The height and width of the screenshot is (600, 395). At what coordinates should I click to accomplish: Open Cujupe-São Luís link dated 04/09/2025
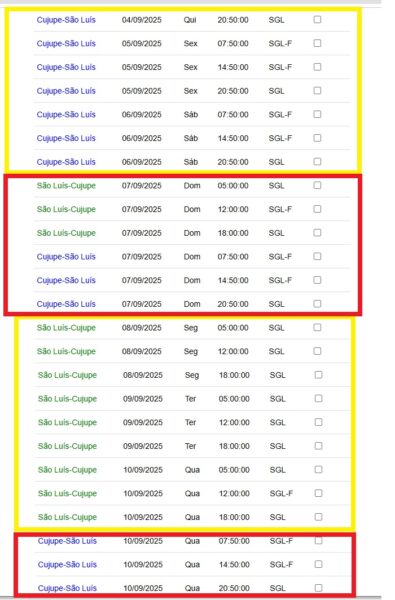[x=66, y=20]
